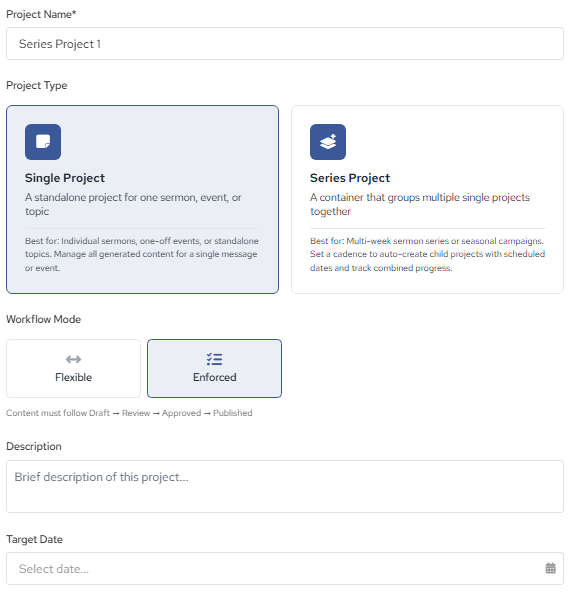Click the Enforced checklist icon

pos(214,359)
